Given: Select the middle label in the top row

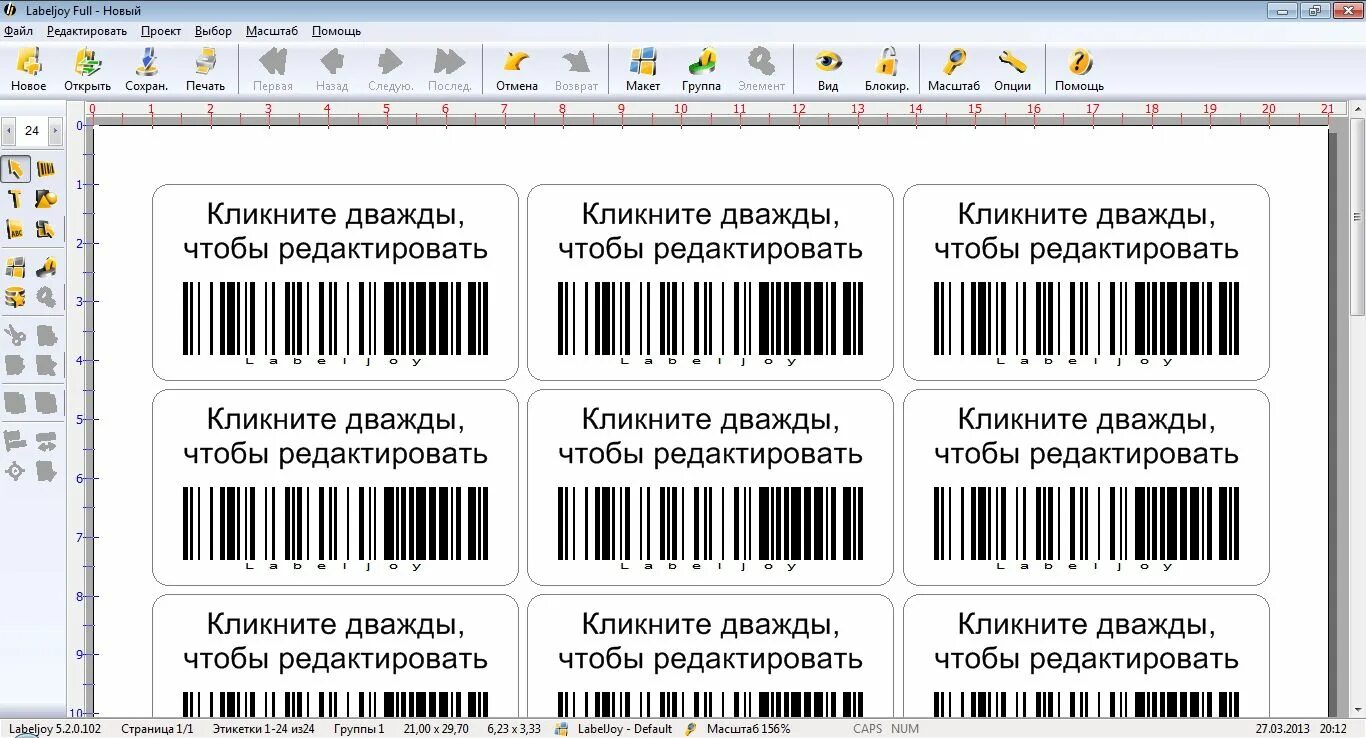Looking at the screenshot, I should [710, 282].
